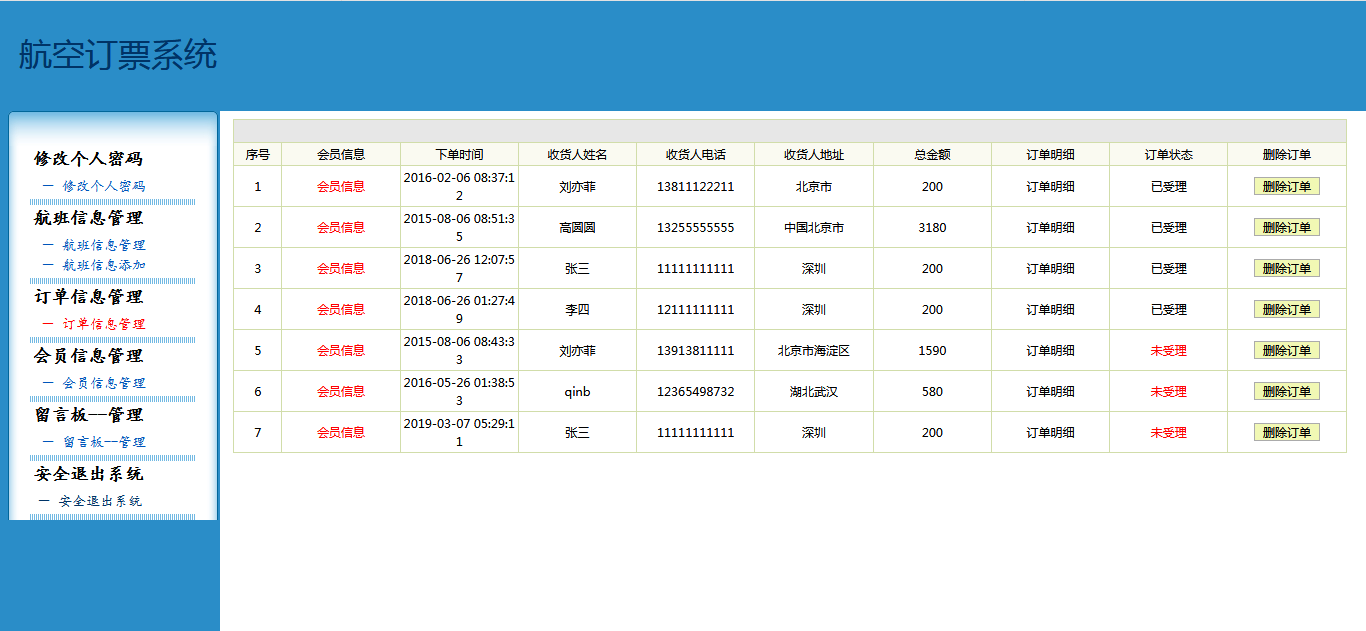Open 会员信息管理 sidebar link

[x=104, y=383]
